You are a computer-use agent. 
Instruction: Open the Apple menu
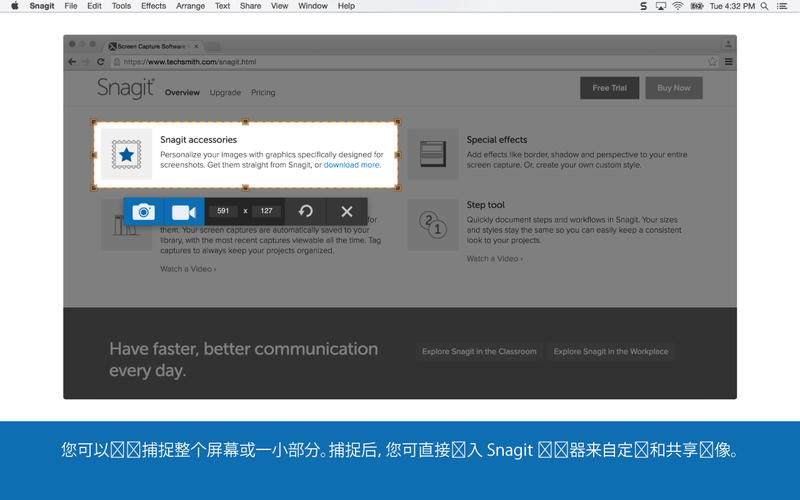[x=15, y=6]
